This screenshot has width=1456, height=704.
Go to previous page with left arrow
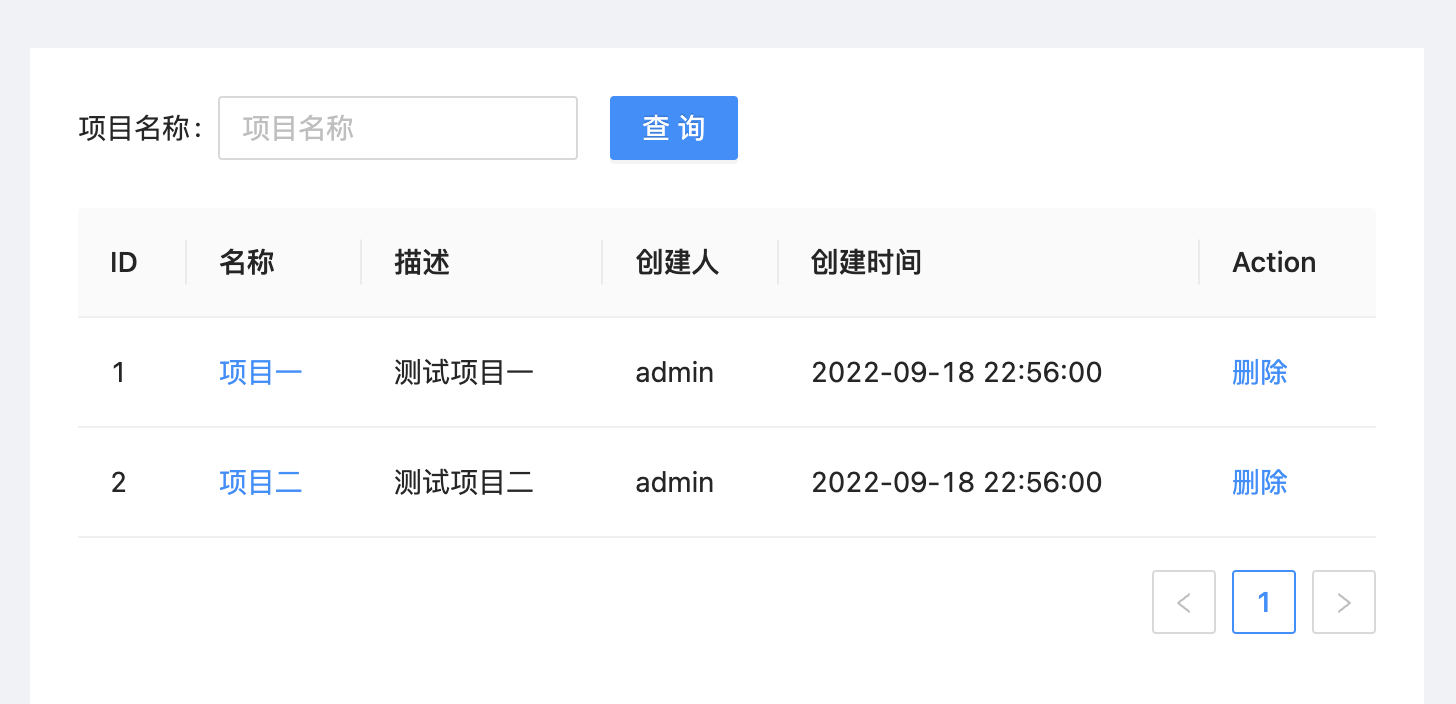coord(1184,602)
